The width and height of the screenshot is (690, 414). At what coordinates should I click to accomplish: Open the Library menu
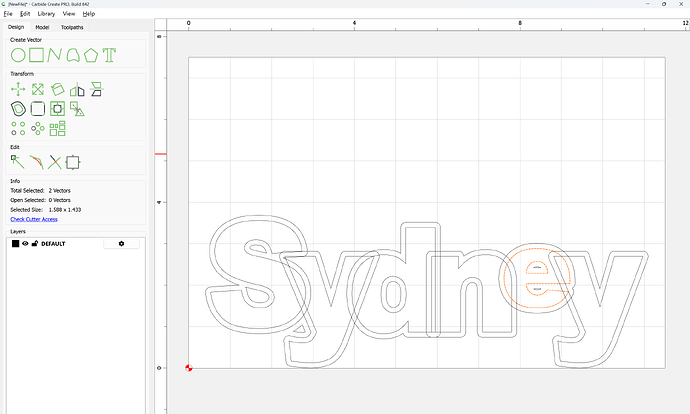click(46, 14)
